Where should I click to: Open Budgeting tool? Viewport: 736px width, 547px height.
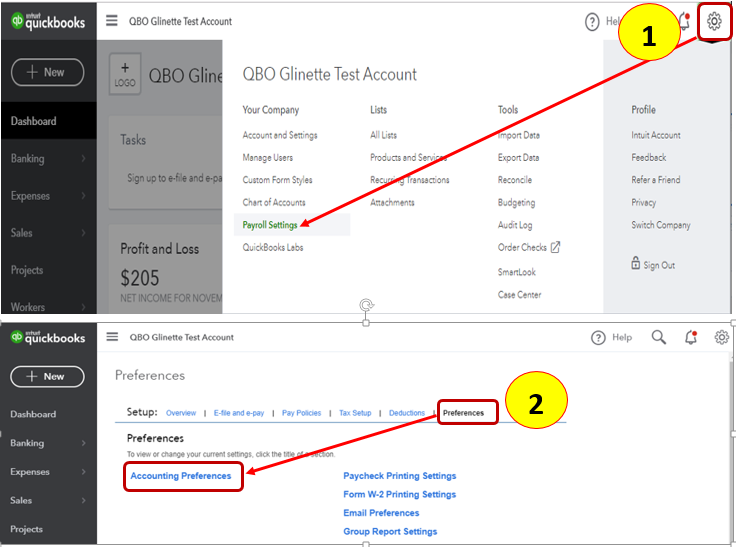516,202
